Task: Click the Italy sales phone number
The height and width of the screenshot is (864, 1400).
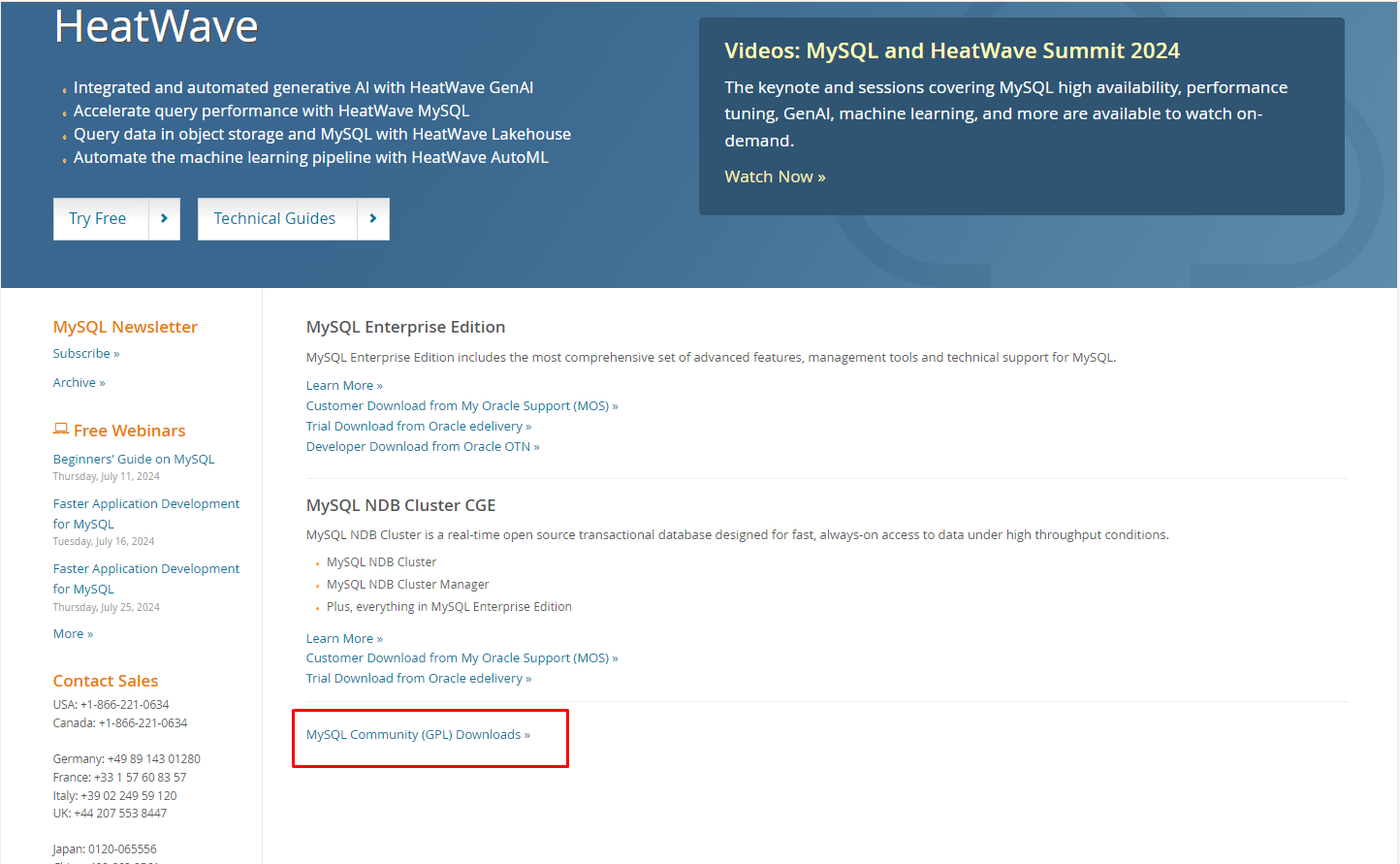Action: [129, 796]
